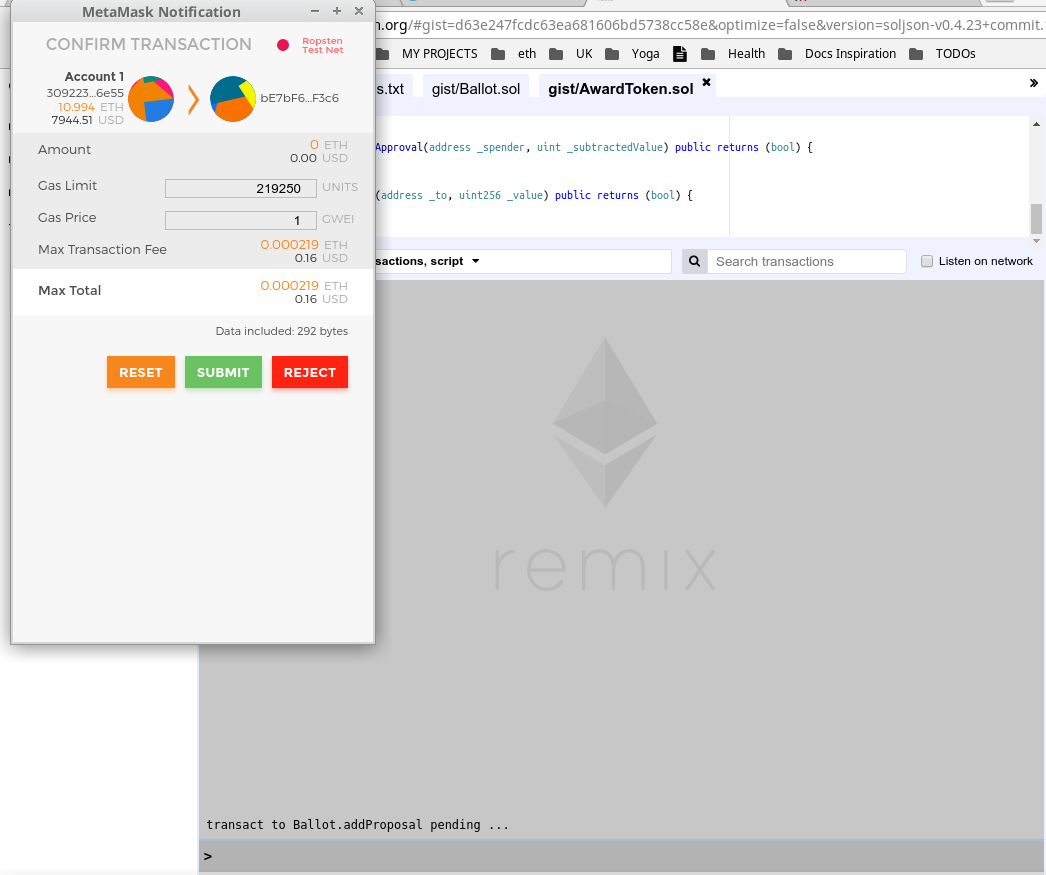Edit the Gas Price field
The width and height of the screenshot is (1046, 875).
241,220
